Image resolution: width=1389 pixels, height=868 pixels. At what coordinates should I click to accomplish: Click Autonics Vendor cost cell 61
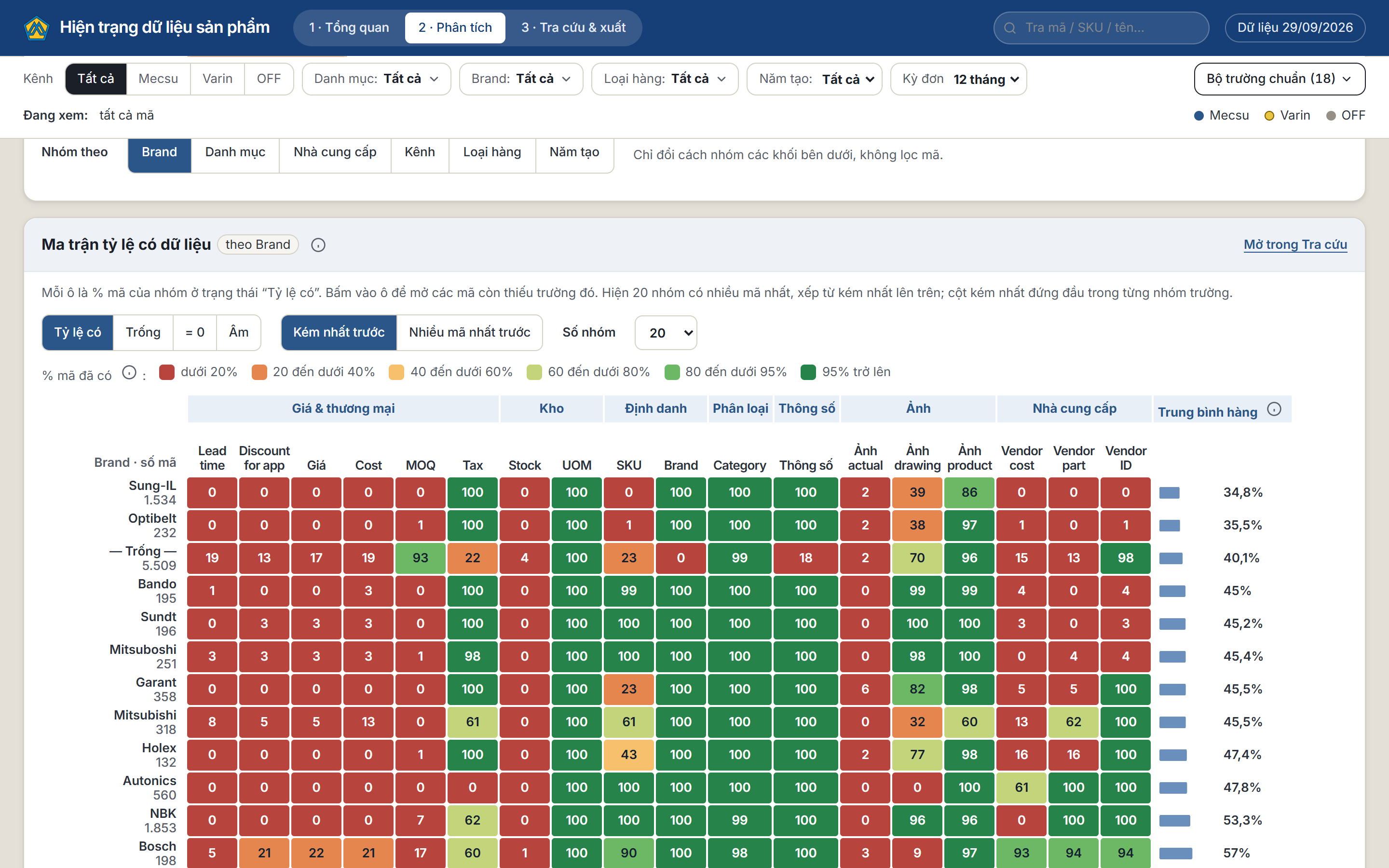[x=1021, y=787]
